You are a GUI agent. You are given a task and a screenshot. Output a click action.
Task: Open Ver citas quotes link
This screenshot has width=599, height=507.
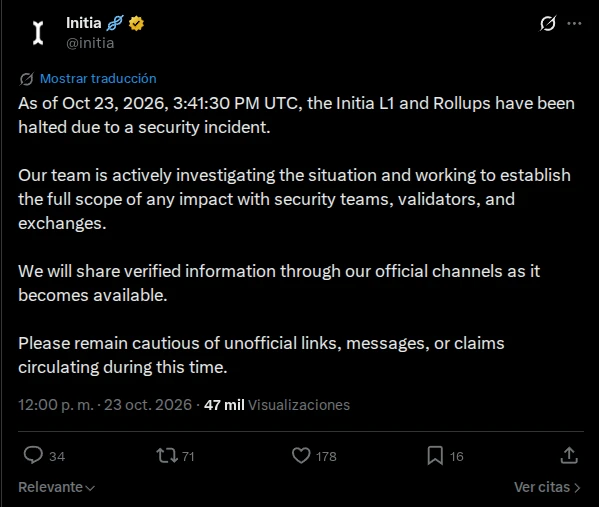tap(547, 487)
